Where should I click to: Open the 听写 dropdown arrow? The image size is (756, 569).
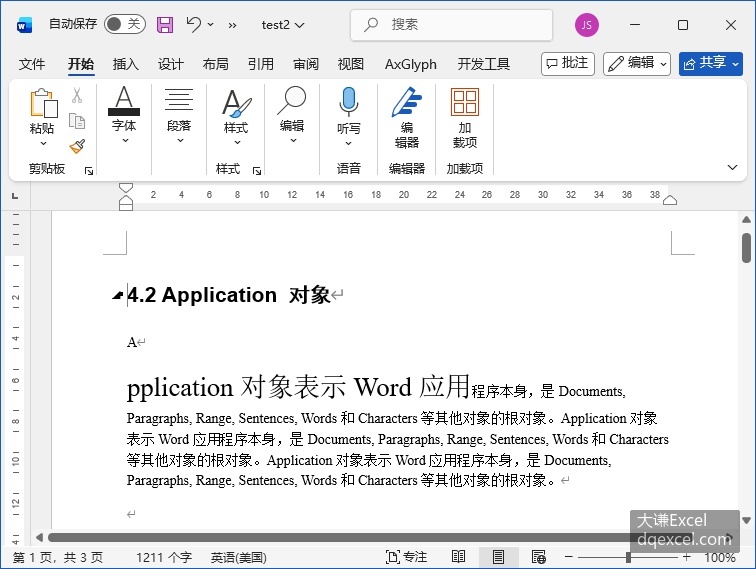349,143
